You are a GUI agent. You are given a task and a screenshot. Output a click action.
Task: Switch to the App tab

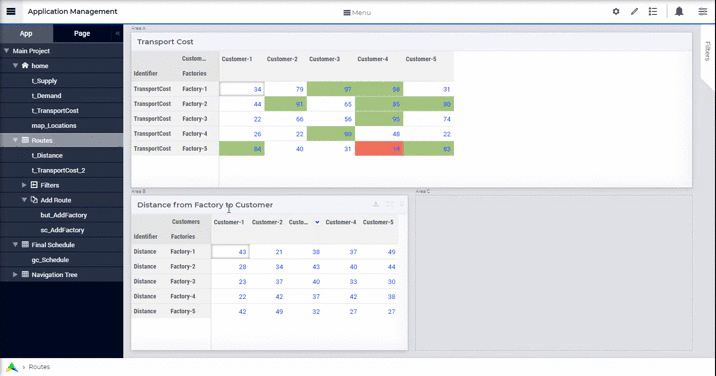[26, 33]
